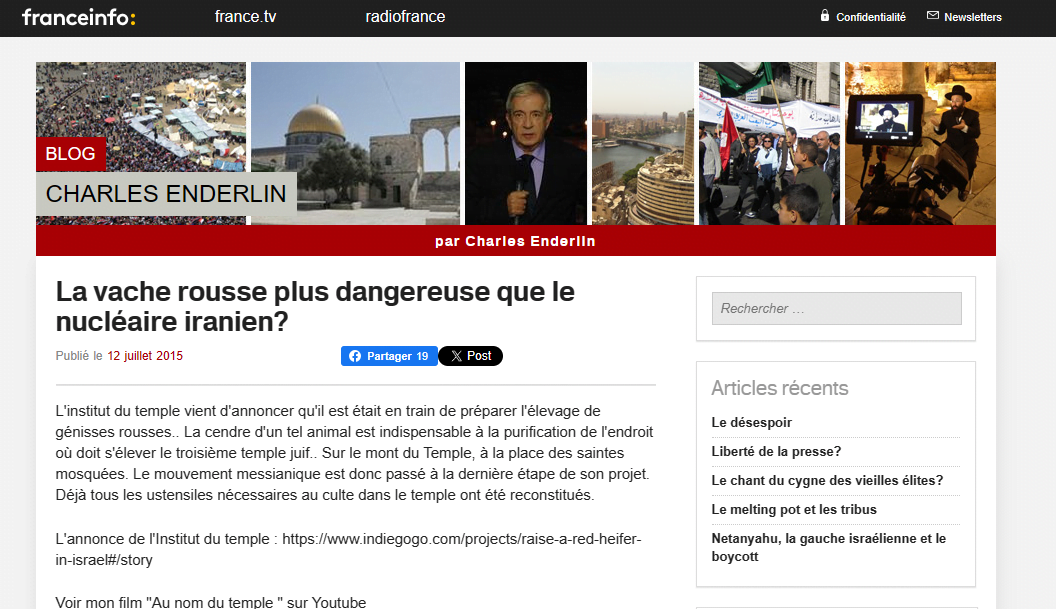
Task: Open recent article Liberté de la presse?
Action: tap(777, 451)
